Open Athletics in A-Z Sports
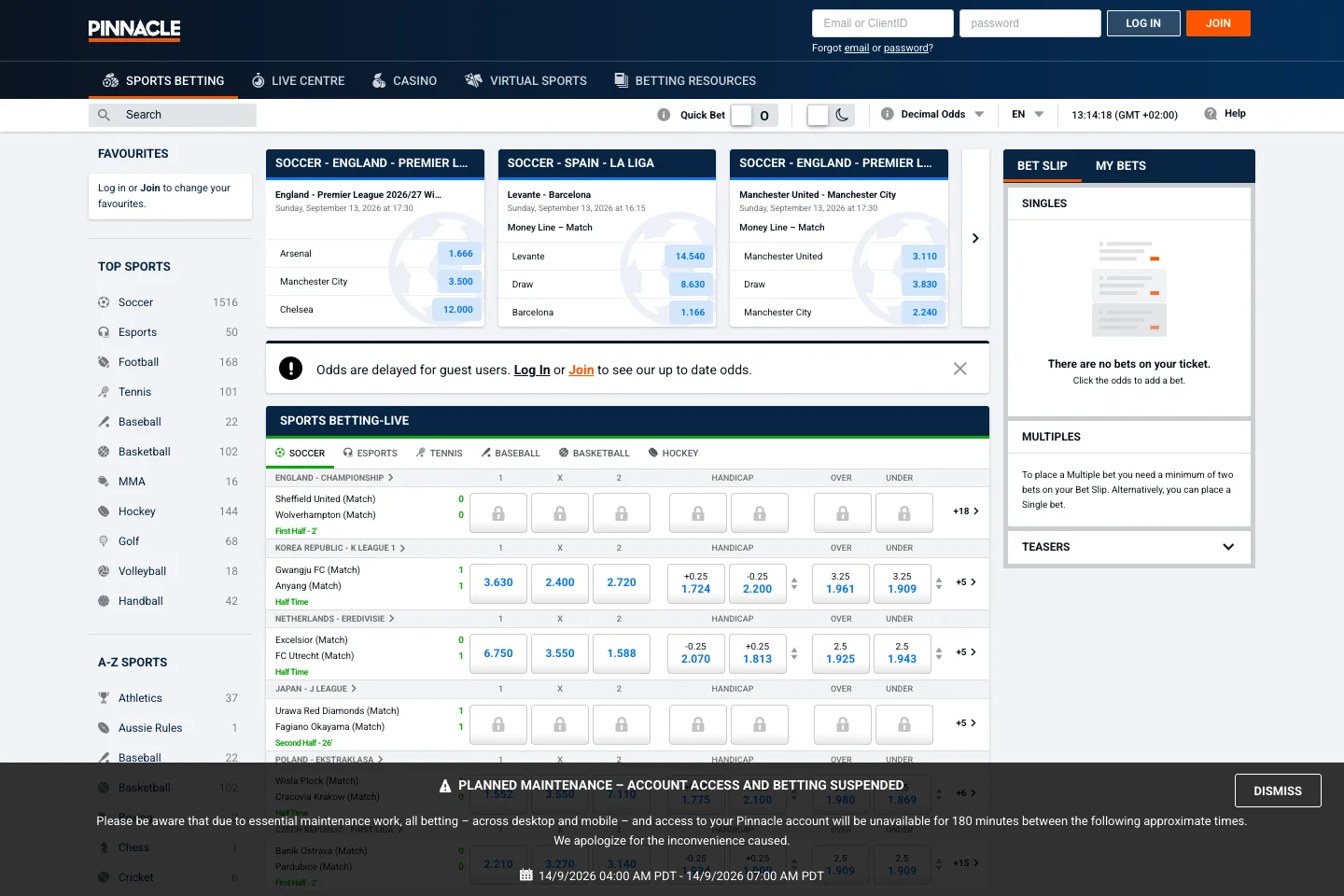This screenshot has height=896, width=1344. click(x=168, y=698)
